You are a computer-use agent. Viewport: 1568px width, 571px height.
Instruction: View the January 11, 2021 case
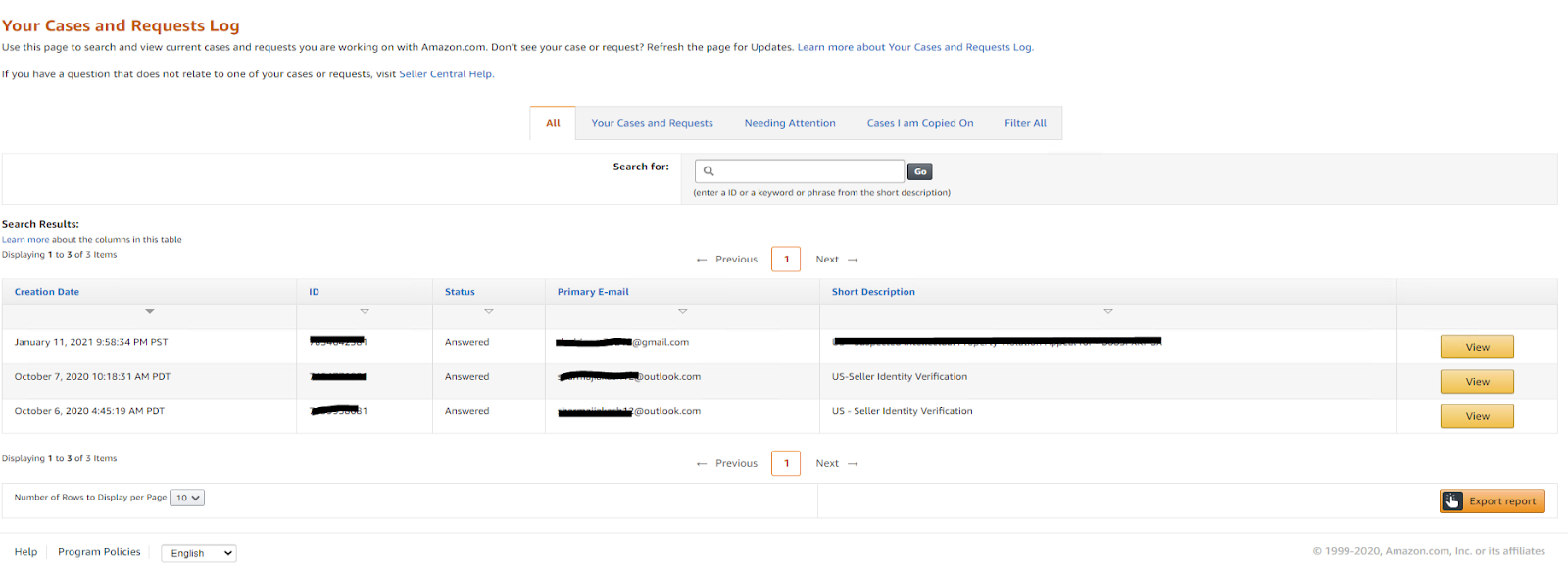(1477, 347)
